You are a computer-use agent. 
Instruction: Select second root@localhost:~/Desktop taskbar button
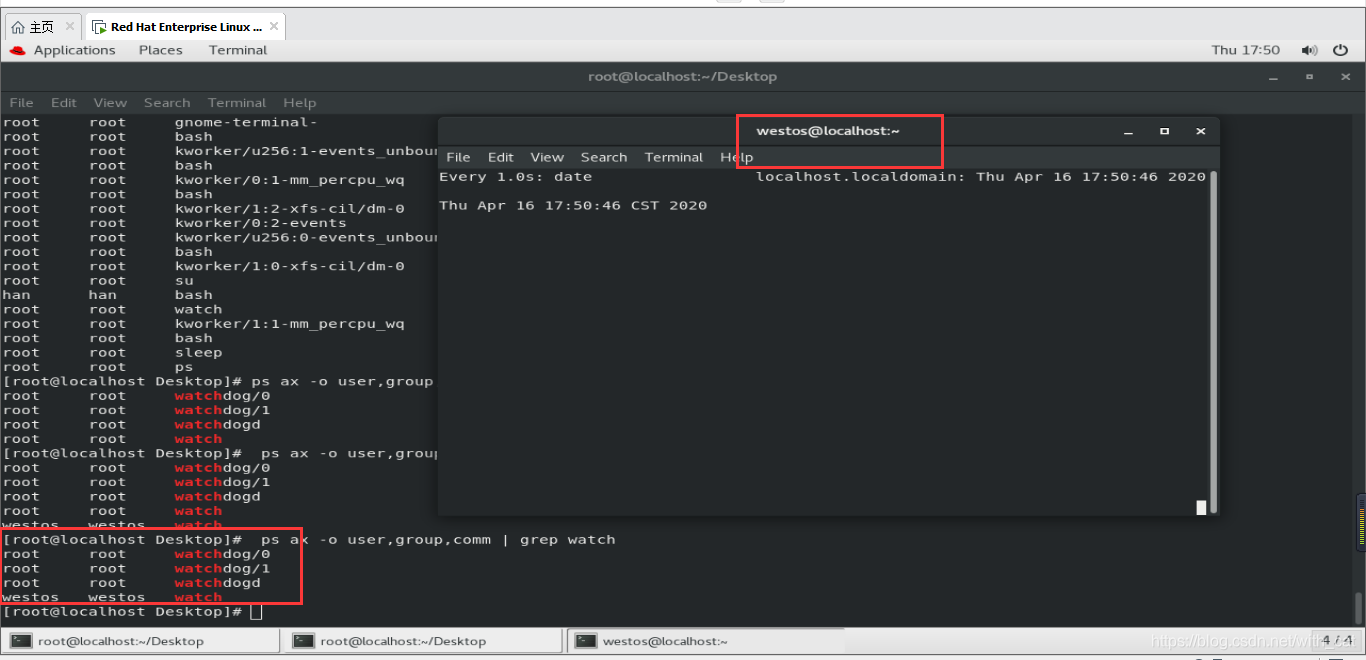(424, 641)
